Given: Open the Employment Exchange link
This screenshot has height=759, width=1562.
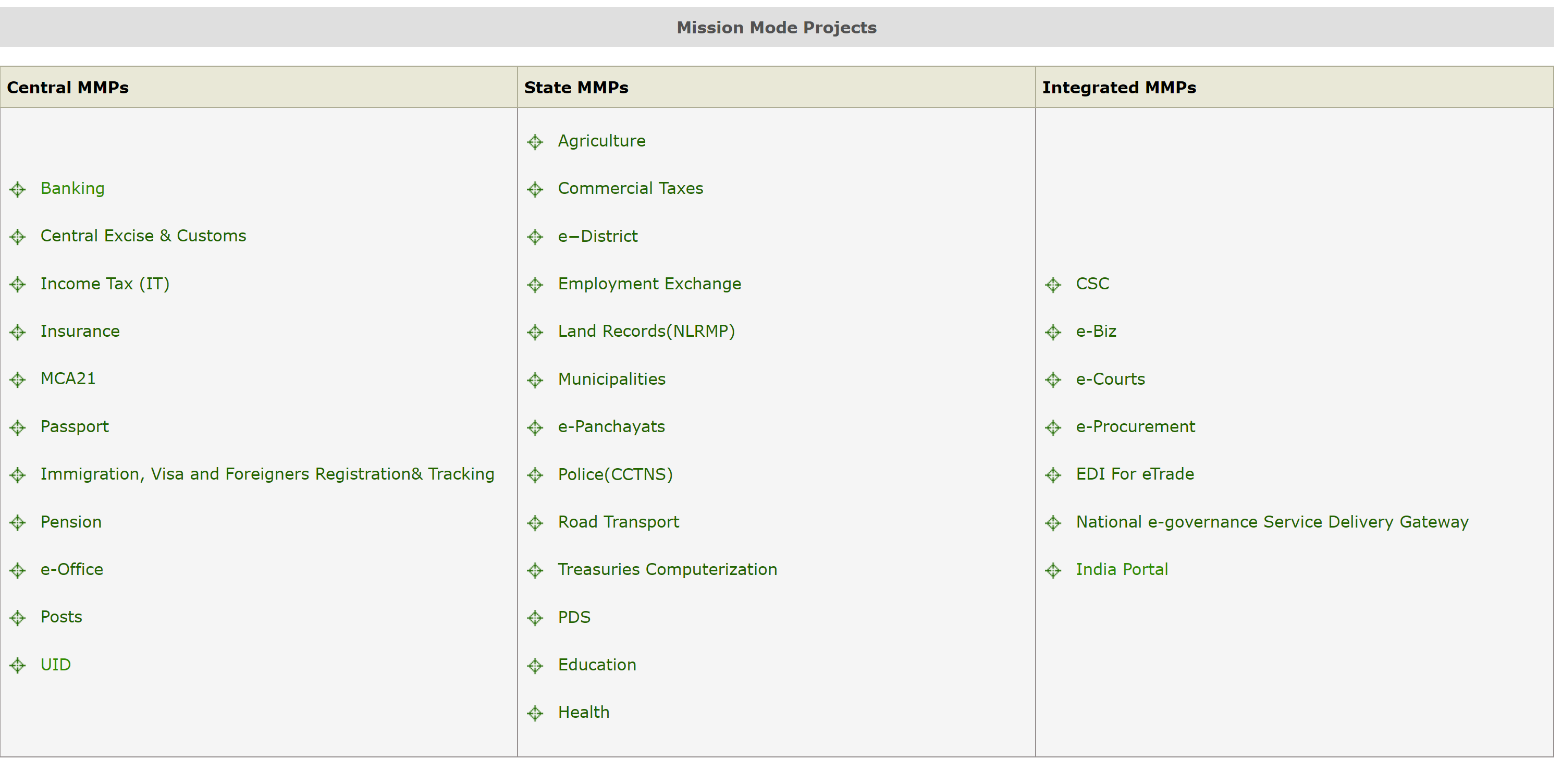Looking at the screenshot, I should [650, 284].
